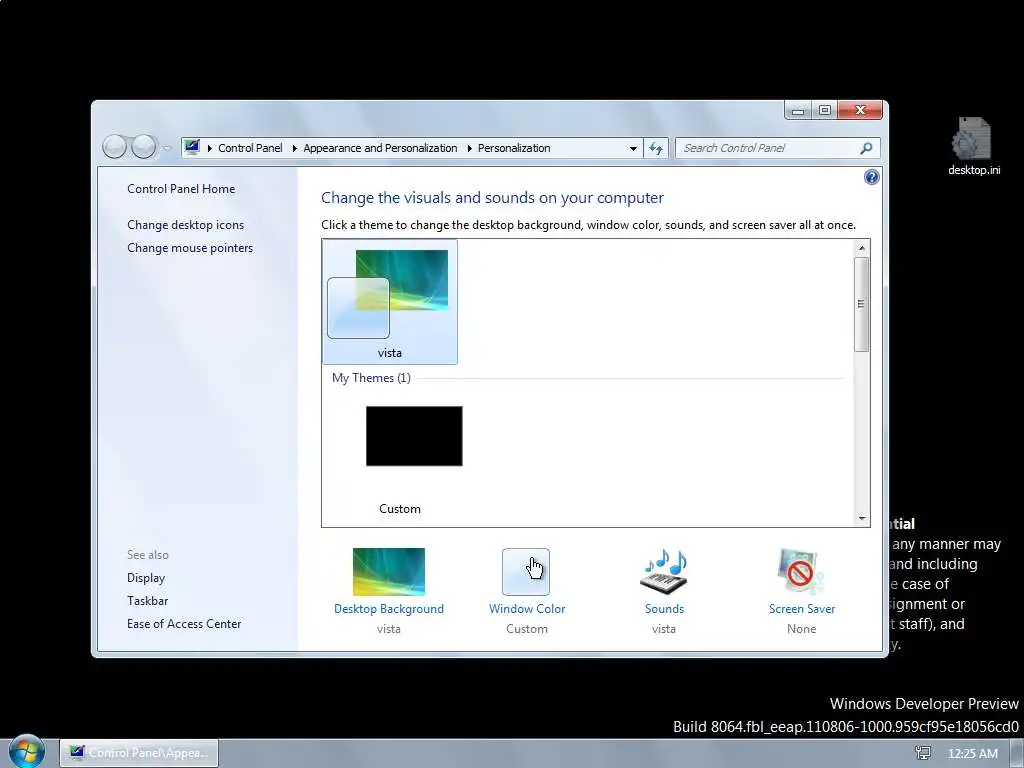Click the Desktop Background text link
This screenshot has height=768, width=1024.
[389, 609]
